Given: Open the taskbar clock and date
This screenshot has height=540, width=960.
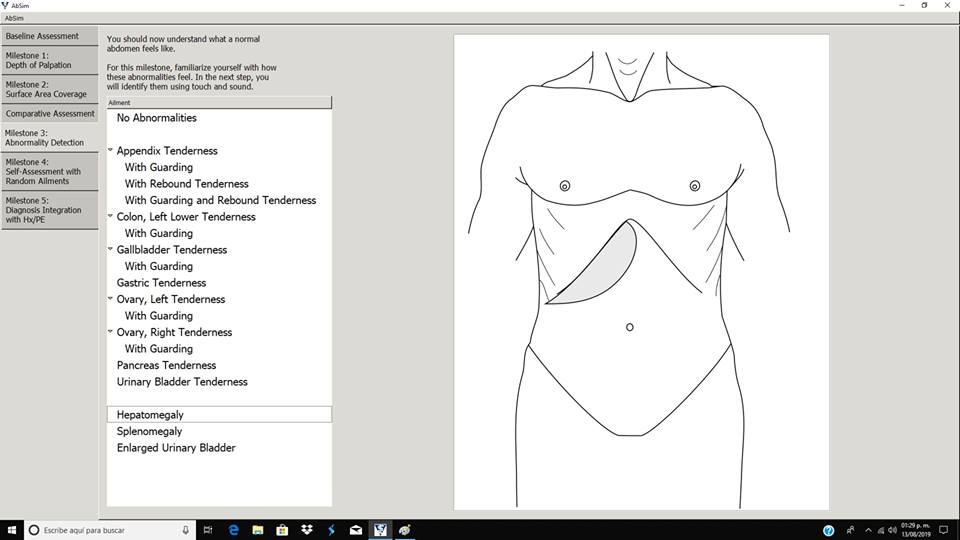Looking at the screenshot, I should click(x=915, y=530).
